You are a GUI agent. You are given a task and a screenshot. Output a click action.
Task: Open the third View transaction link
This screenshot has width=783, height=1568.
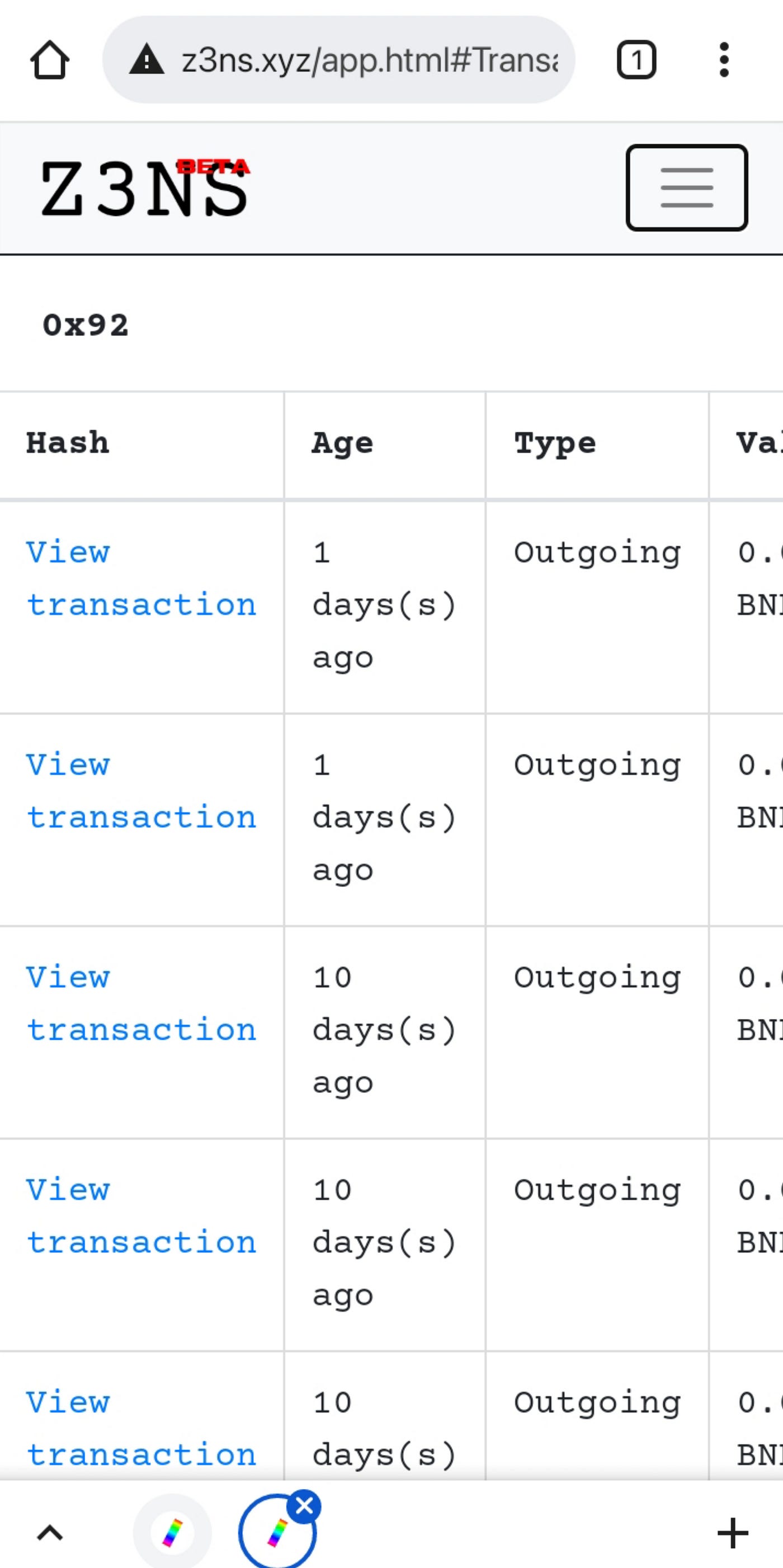click(140, 1003)
